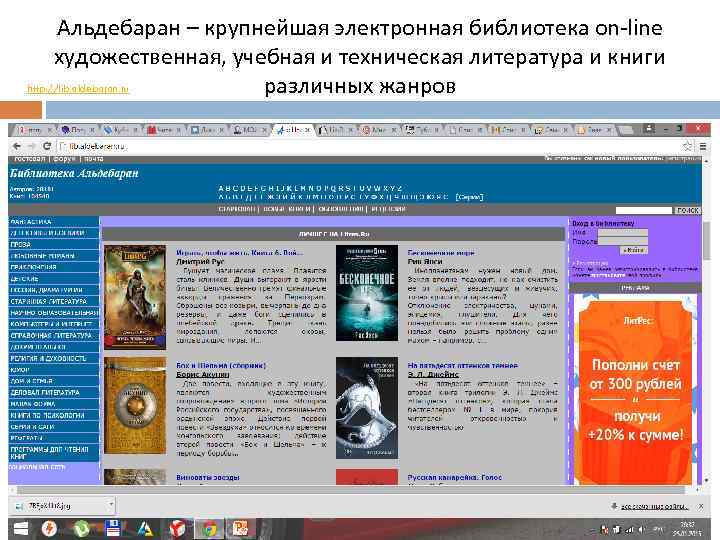Click the browser address bar
This screenshot has width=720, height=540.
click(x=367, y=146)
